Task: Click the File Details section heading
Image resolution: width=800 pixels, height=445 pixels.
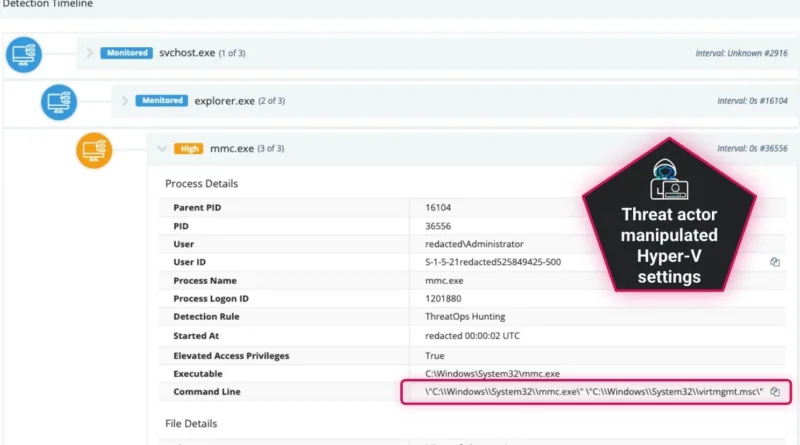Action: [x=191, y=423]
